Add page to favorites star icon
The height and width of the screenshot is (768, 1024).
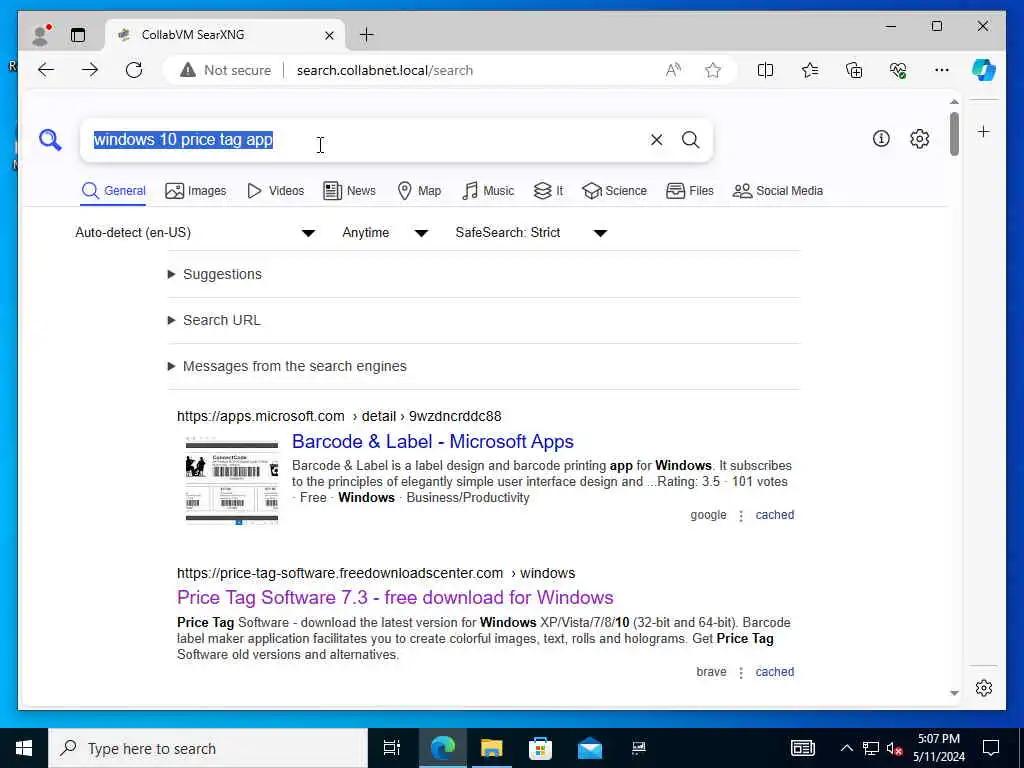[x=712, y=70]
